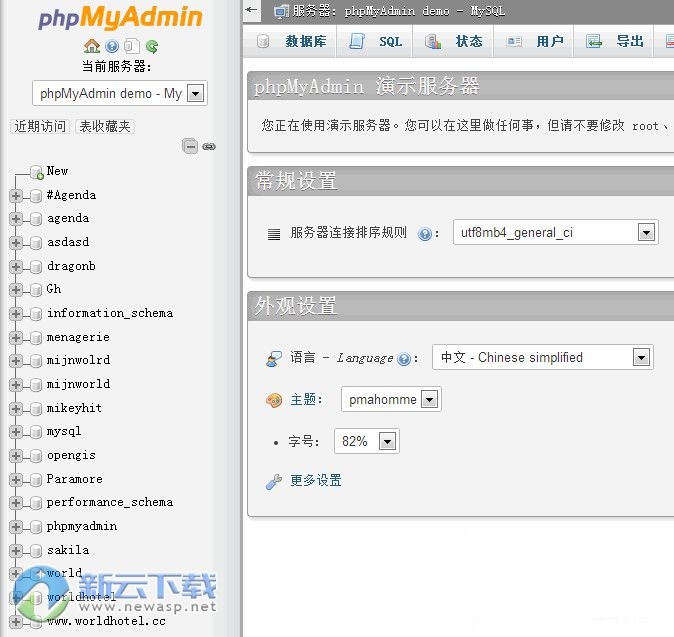Click the information_schema database cylinder icon
674x637 pixels.
[37, 313]
